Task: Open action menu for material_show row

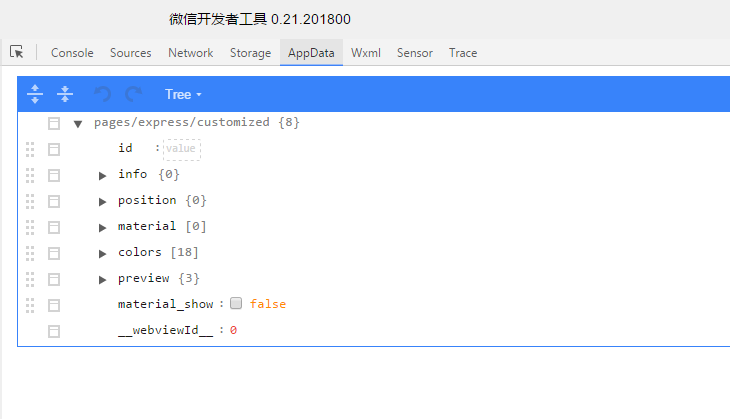Action: click(x=54, y=306)
